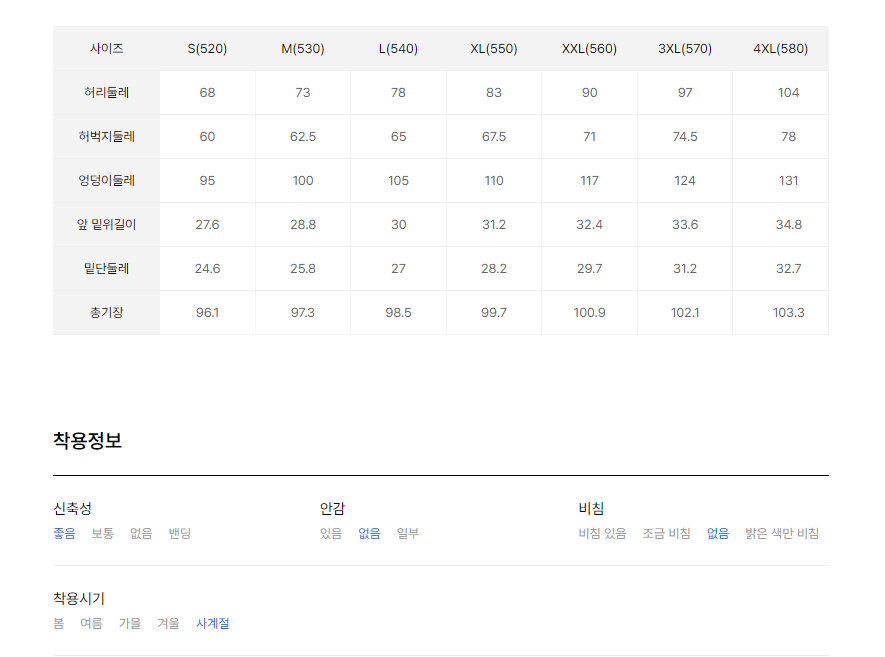Choose 일부 lining option
The image size is (885, 657).
pyautogui.click(x=408, y=533)
